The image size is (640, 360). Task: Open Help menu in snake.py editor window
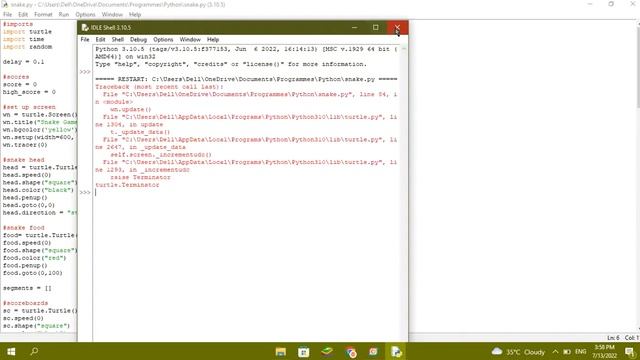tap(135, 14)
